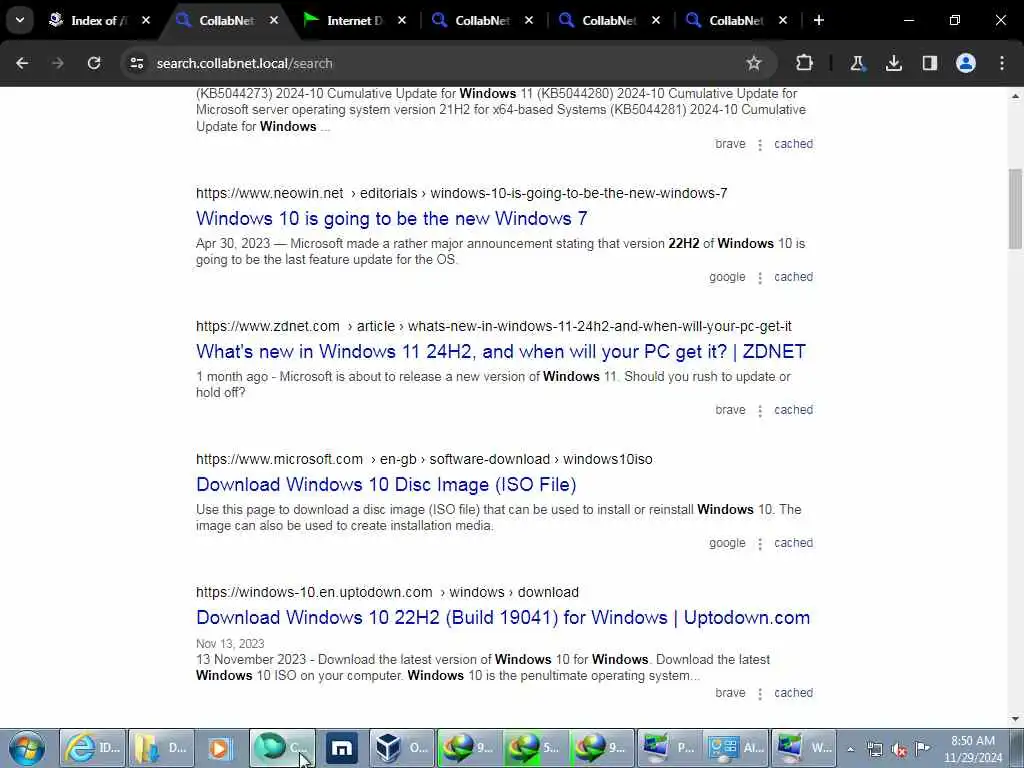The width and height of the screenshot is (1024, 768).
Task: Open the control panel taskbar button labeled Al...
Action: [736, 748]
